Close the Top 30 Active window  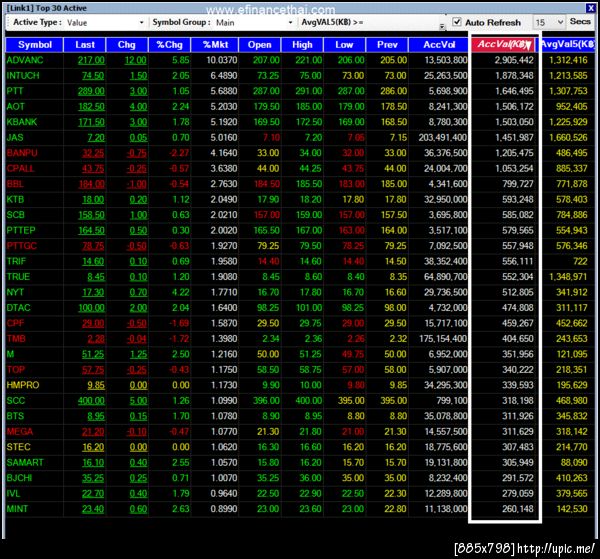590,8
